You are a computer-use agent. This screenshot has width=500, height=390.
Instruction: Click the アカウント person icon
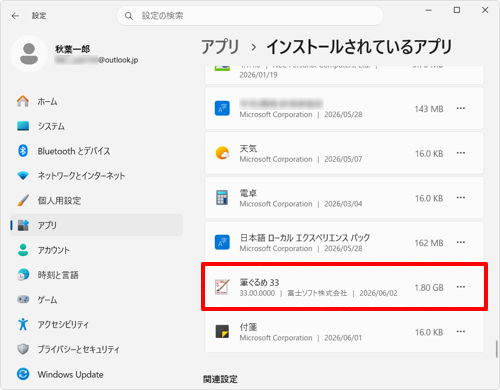(23, 250)
